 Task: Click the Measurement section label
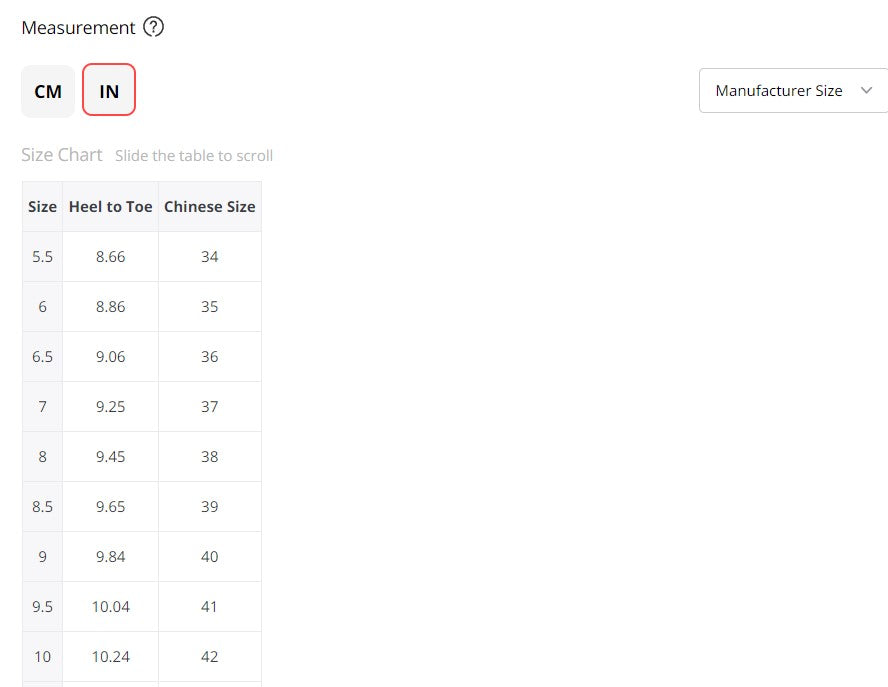(x=78, y=28)
